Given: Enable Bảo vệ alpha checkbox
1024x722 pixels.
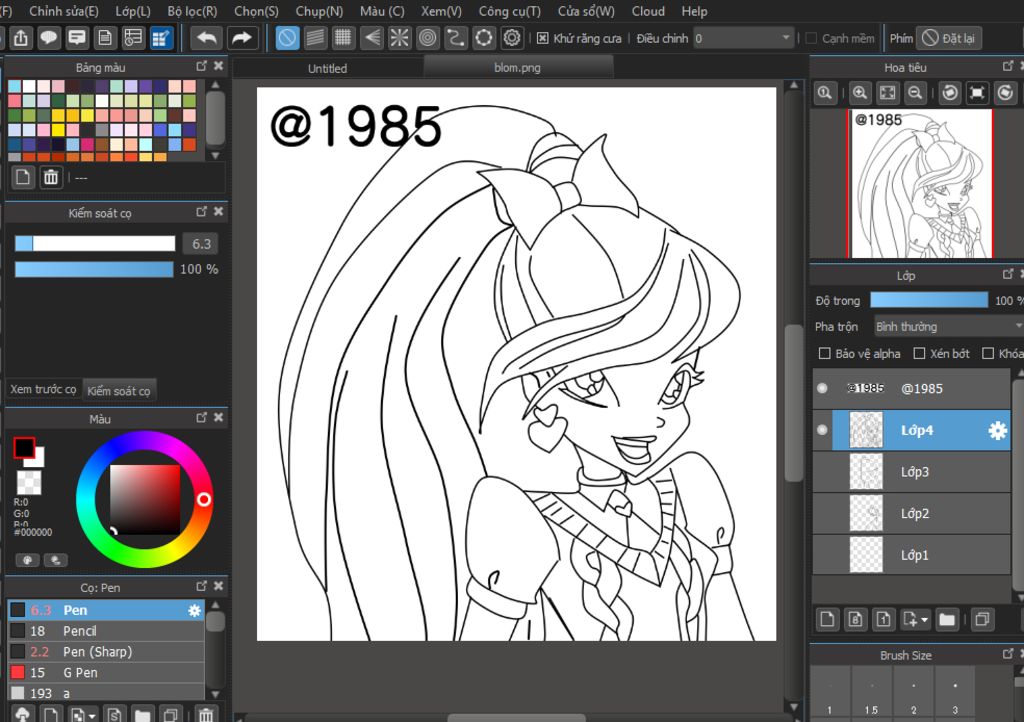Looking at the screenshot, I should click(x=825, y=353).
